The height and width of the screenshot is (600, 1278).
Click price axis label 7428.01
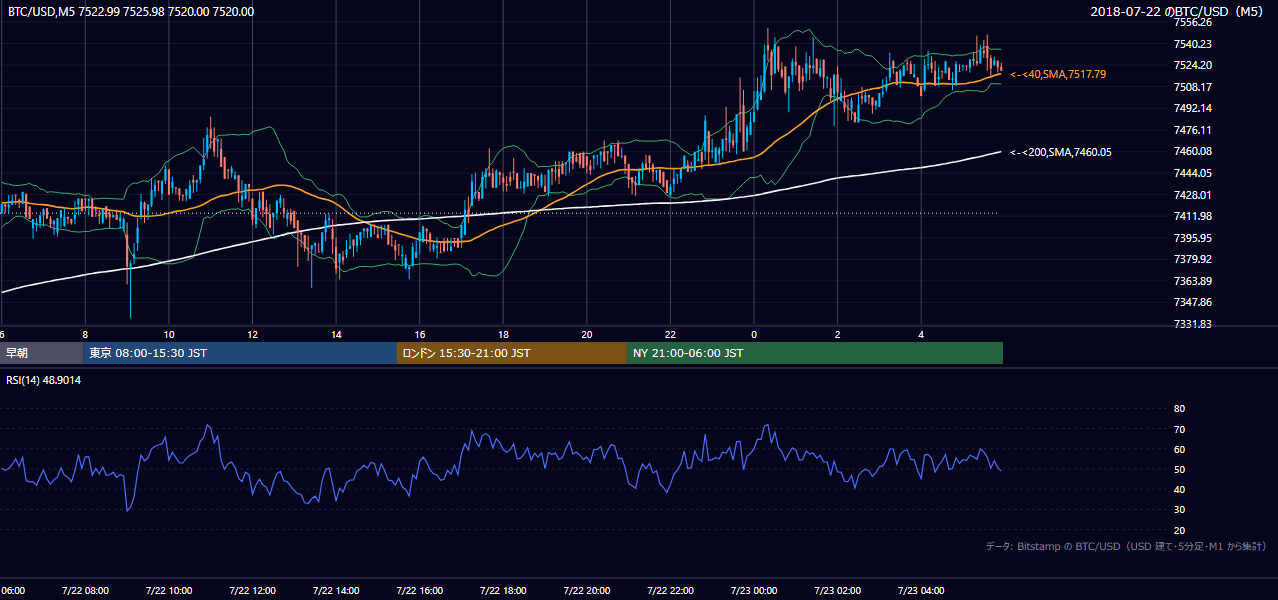(x=1193, y=195)
